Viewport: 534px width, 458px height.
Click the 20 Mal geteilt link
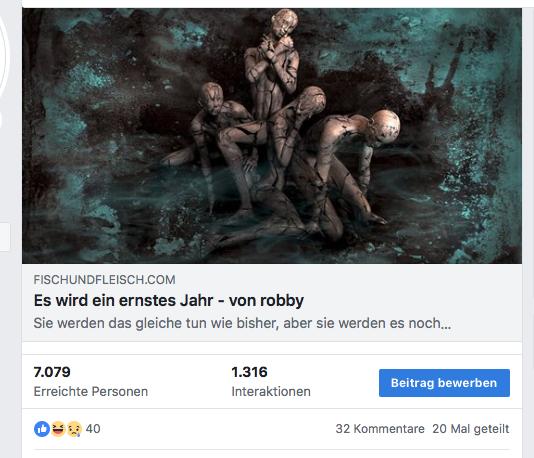(x=471, y=429)
